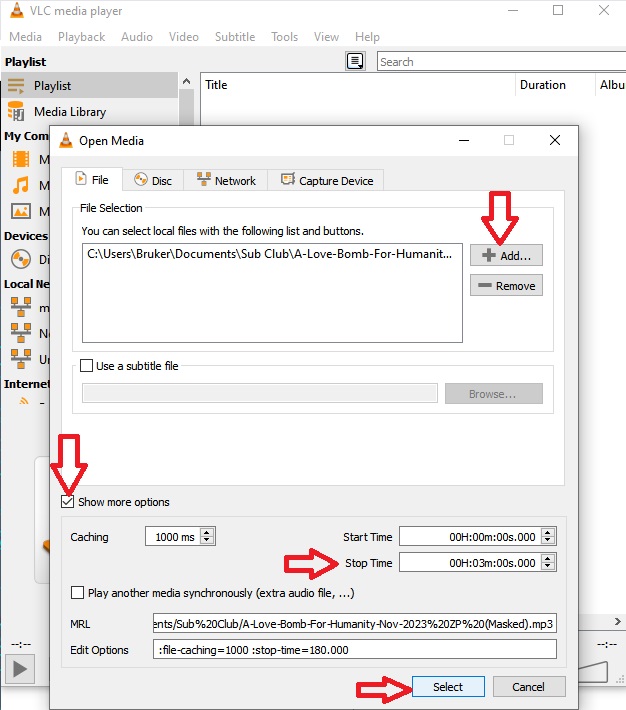Click the MRL text field
626x710 pixels.
tap(355, 624)
